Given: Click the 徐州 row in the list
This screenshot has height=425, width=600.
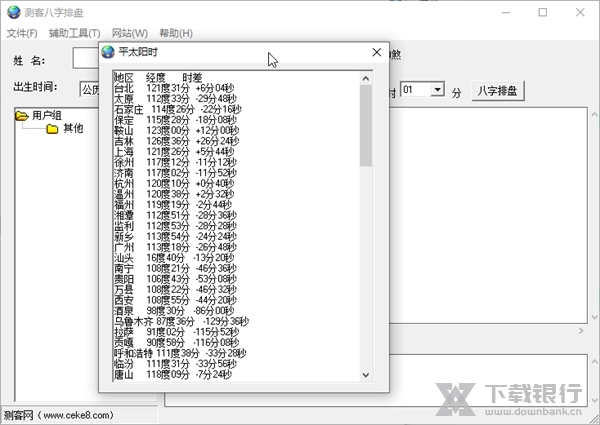Looking at the screenshot, I should click(175, 162).
